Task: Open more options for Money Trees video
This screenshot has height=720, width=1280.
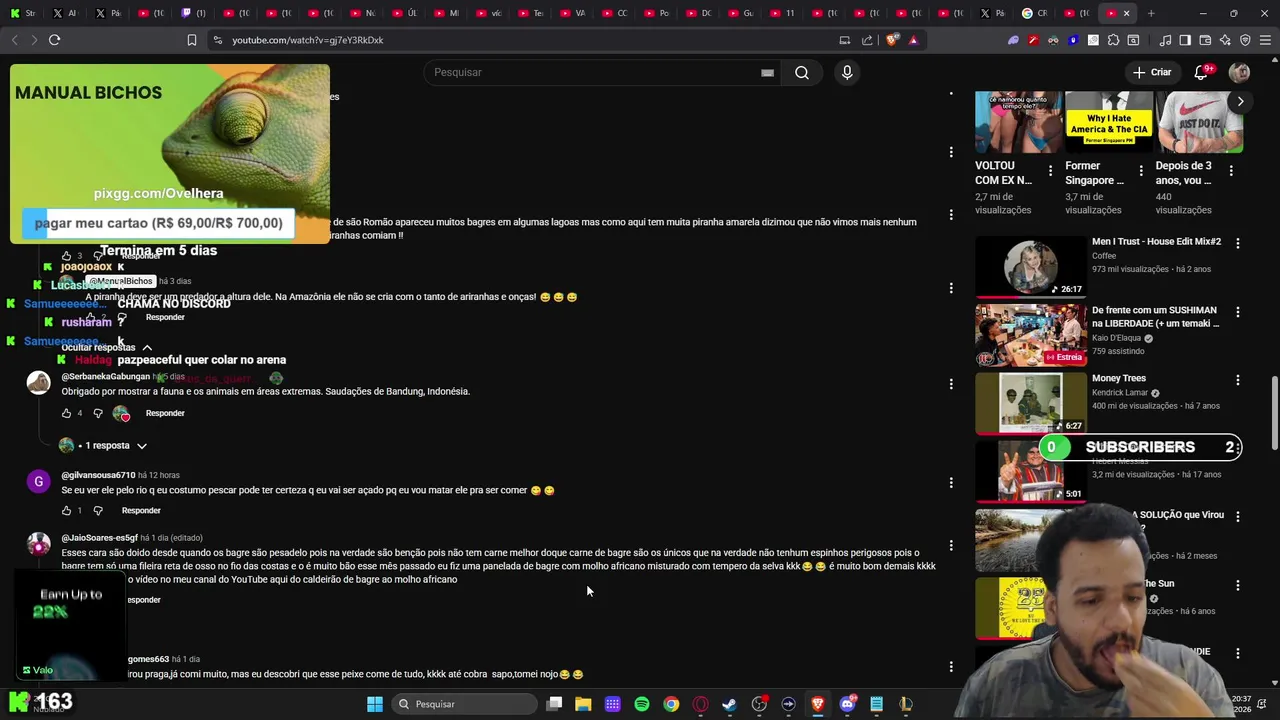Action: point(1238,380)
